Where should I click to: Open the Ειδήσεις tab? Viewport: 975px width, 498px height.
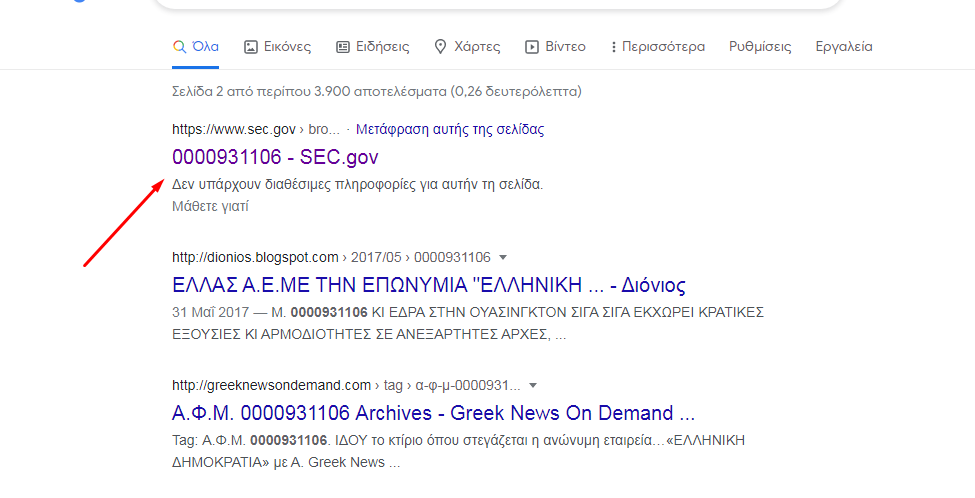click(x=372, y=47)
